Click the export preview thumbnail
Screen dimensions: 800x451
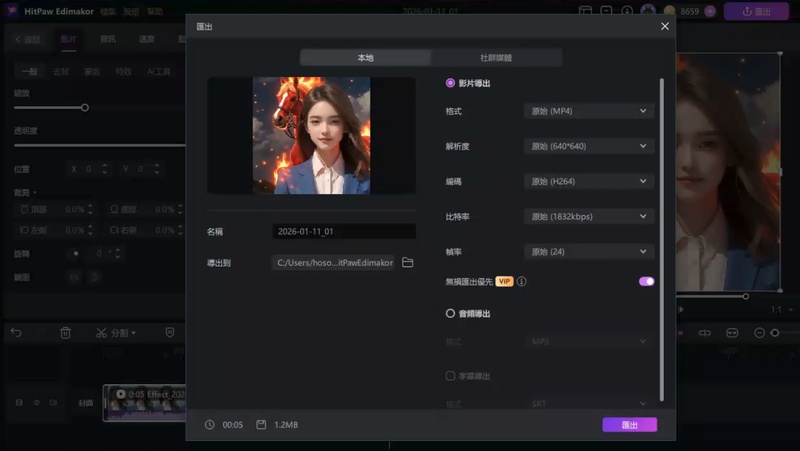click(311, 136)
